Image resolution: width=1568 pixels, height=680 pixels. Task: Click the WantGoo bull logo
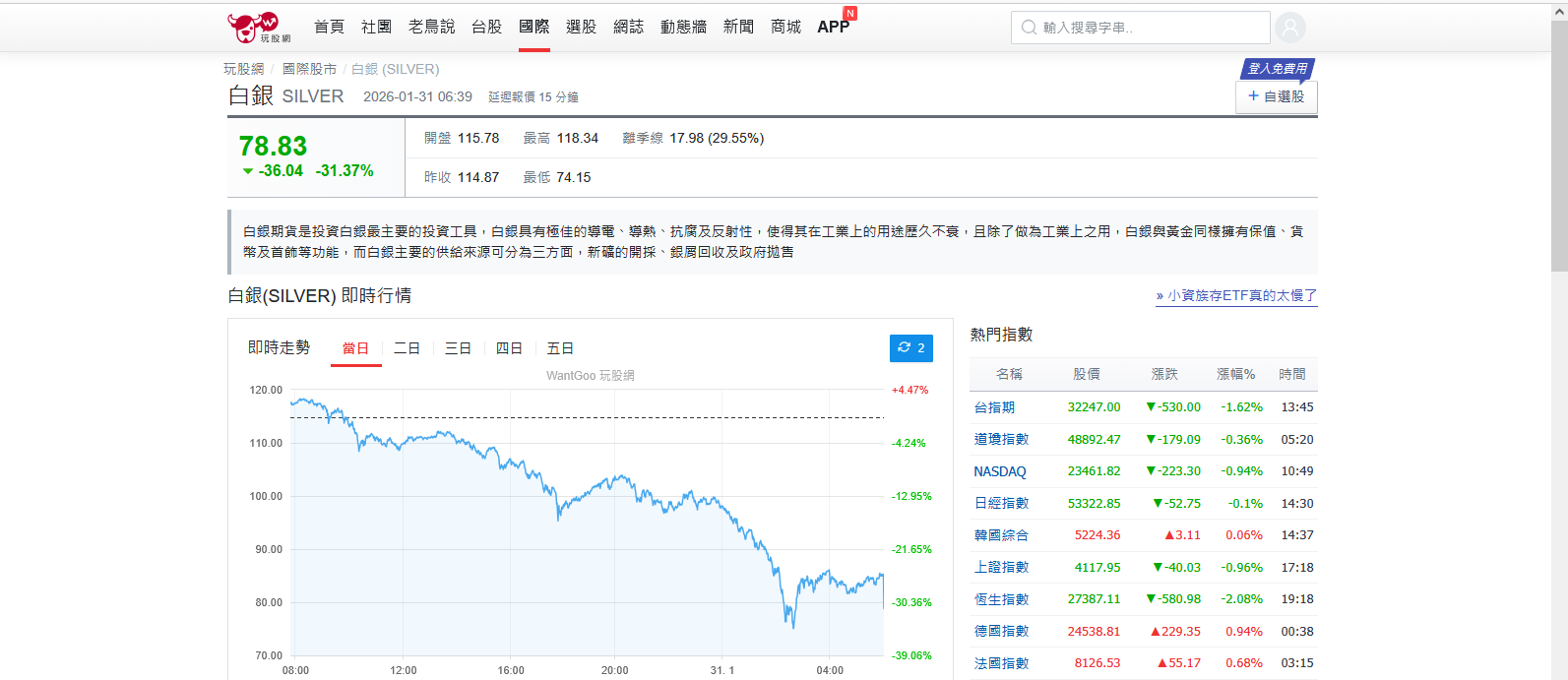(258, 28)
